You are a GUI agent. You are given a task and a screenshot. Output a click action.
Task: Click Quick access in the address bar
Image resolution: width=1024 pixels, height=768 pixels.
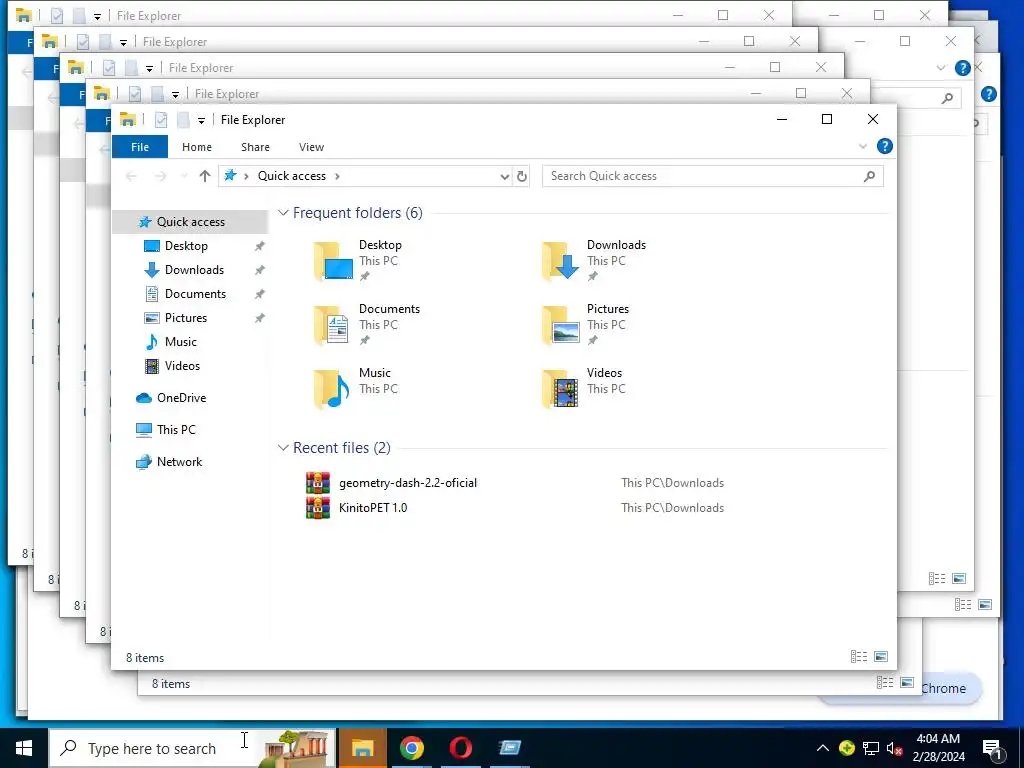coord(291,176)
